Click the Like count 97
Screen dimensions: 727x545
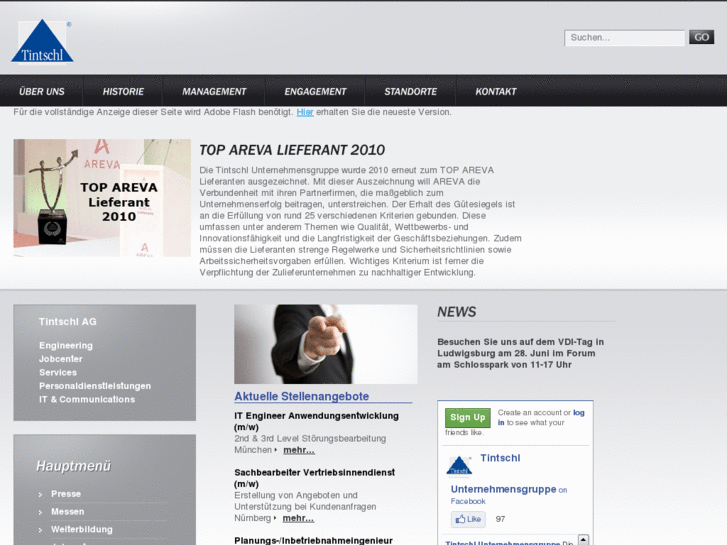tap(500, 519)
